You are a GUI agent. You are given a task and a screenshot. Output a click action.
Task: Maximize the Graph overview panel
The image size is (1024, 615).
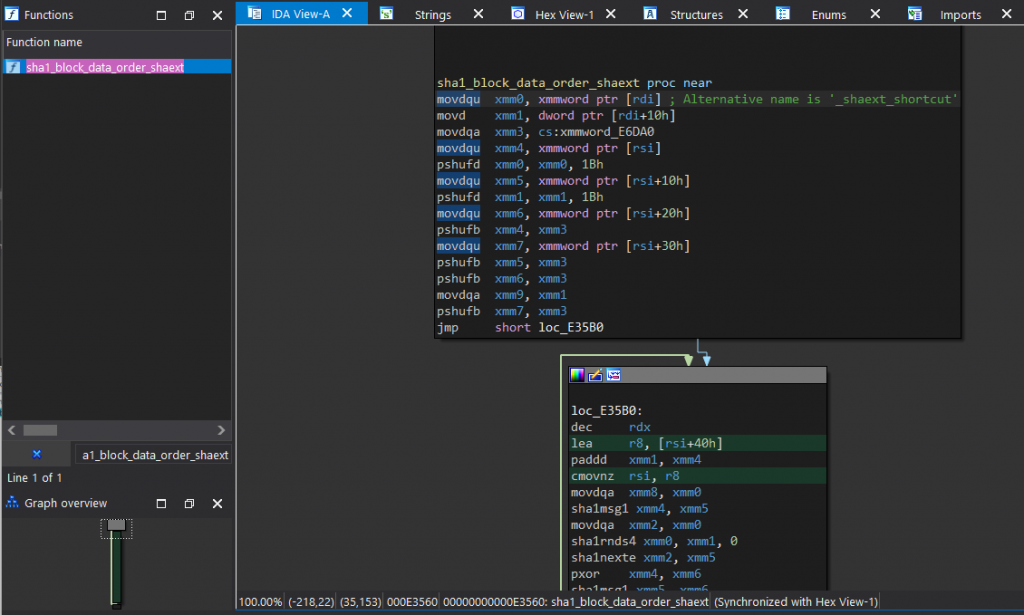pyautogui.click(x=161, y=503)
